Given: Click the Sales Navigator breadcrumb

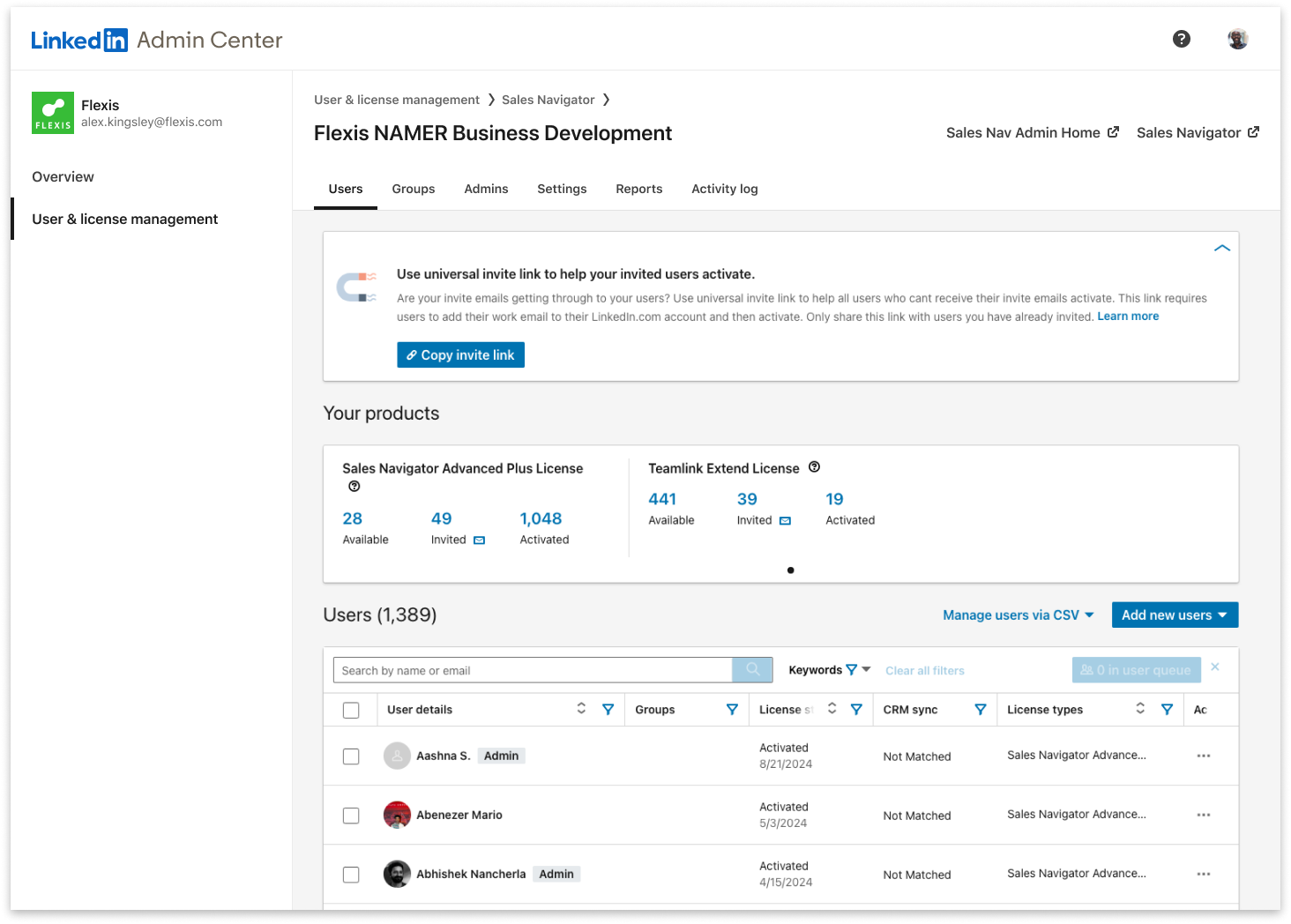Looking at the screenshot, I should [x=548, y=100].
